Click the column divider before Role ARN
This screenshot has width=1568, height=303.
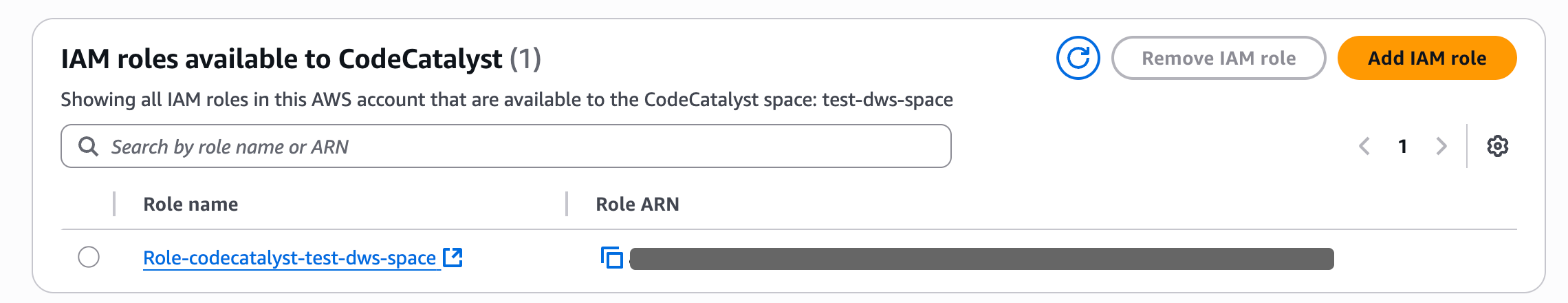point(567,204)
